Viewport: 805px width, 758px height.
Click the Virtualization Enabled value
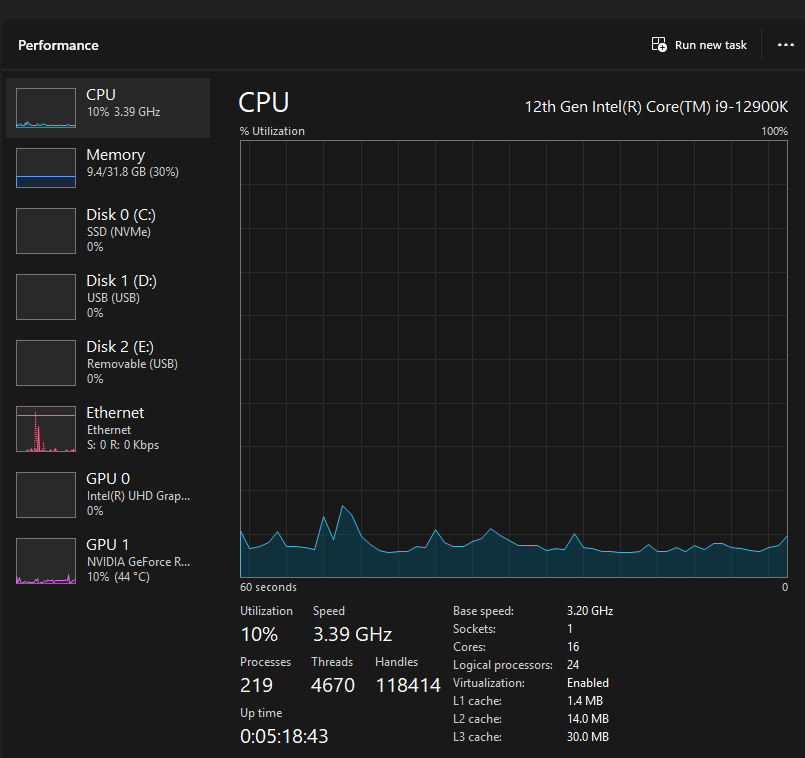[588, 683]
